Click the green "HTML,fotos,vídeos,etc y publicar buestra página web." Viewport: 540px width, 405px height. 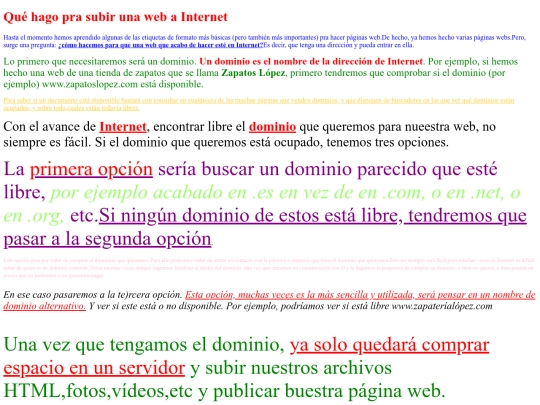(225, 391)
